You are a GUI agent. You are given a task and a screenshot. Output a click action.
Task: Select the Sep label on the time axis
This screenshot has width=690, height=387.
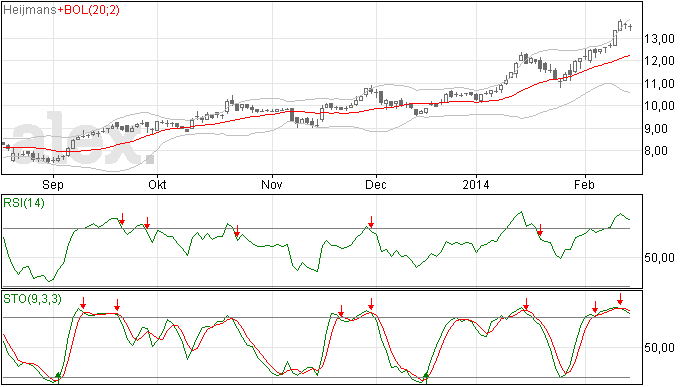53,184
